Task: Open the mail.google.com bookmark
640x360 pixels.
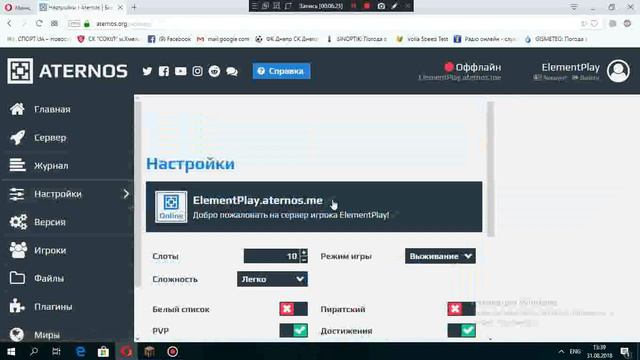Action: 223,39
